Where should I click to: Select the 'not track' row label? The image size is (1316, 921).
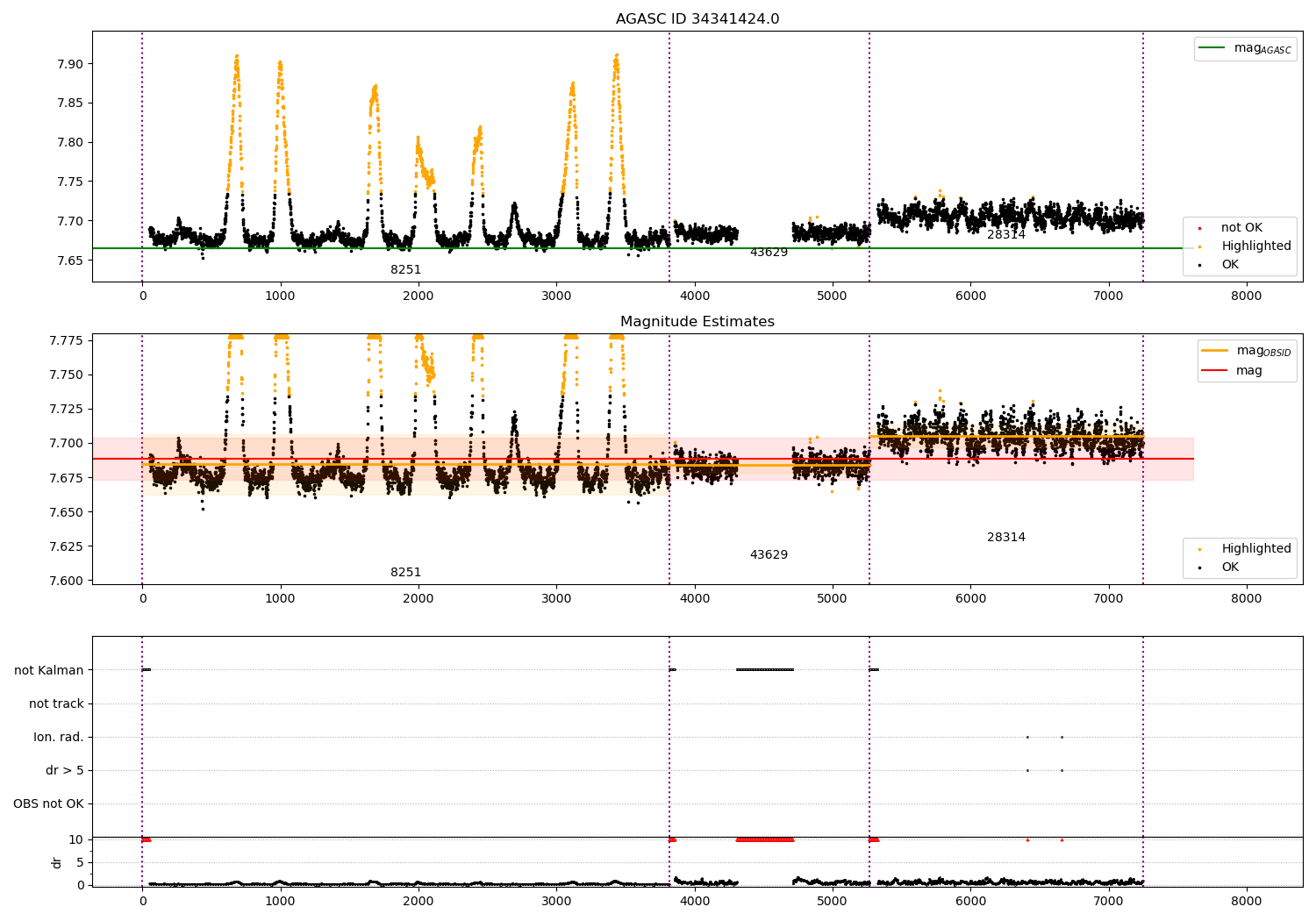tap(56, 703)
